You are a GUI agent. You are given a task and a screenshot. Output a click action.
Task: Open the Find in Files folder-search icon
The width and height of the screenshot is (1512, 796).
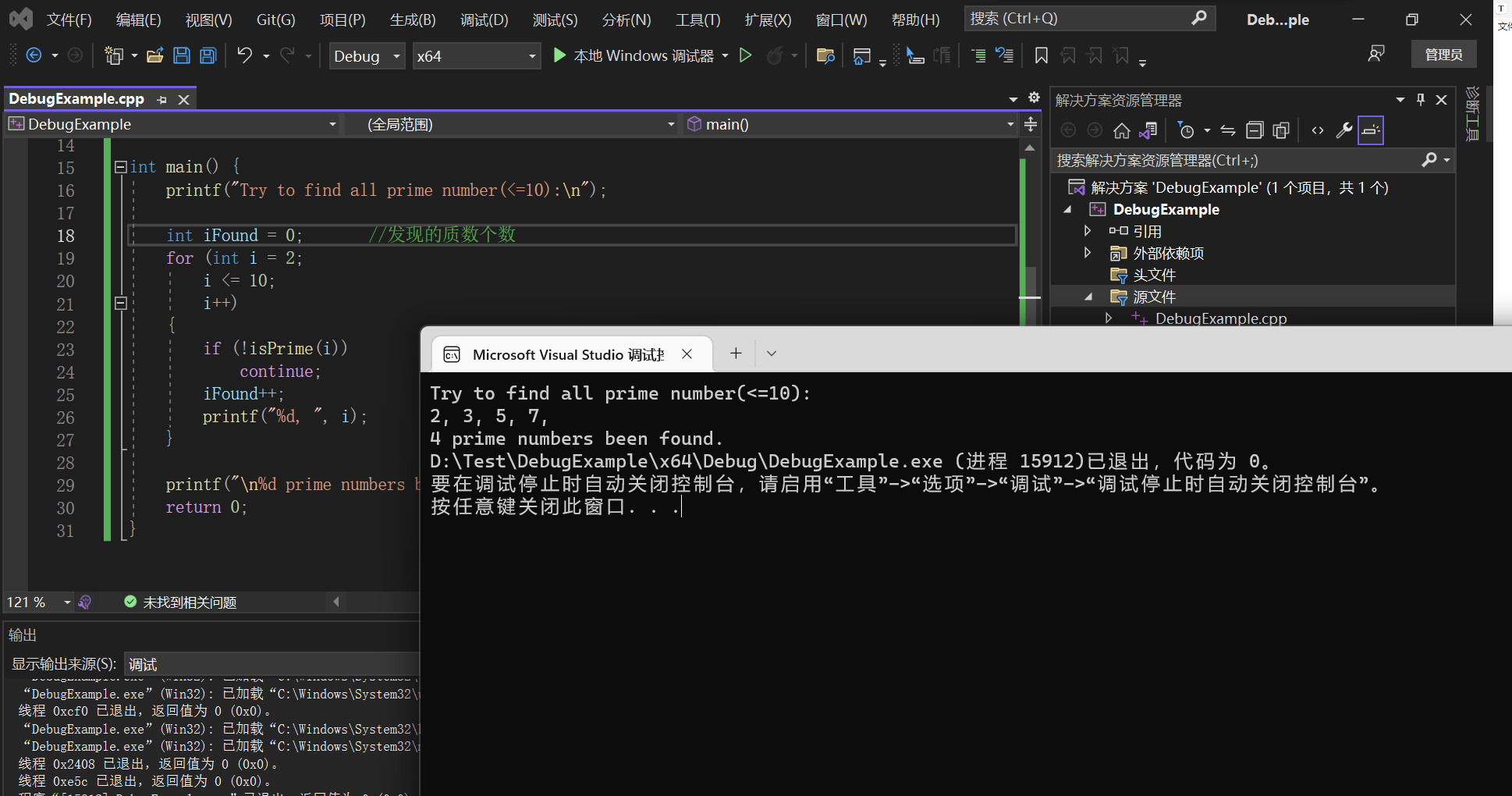click(825, 55)
